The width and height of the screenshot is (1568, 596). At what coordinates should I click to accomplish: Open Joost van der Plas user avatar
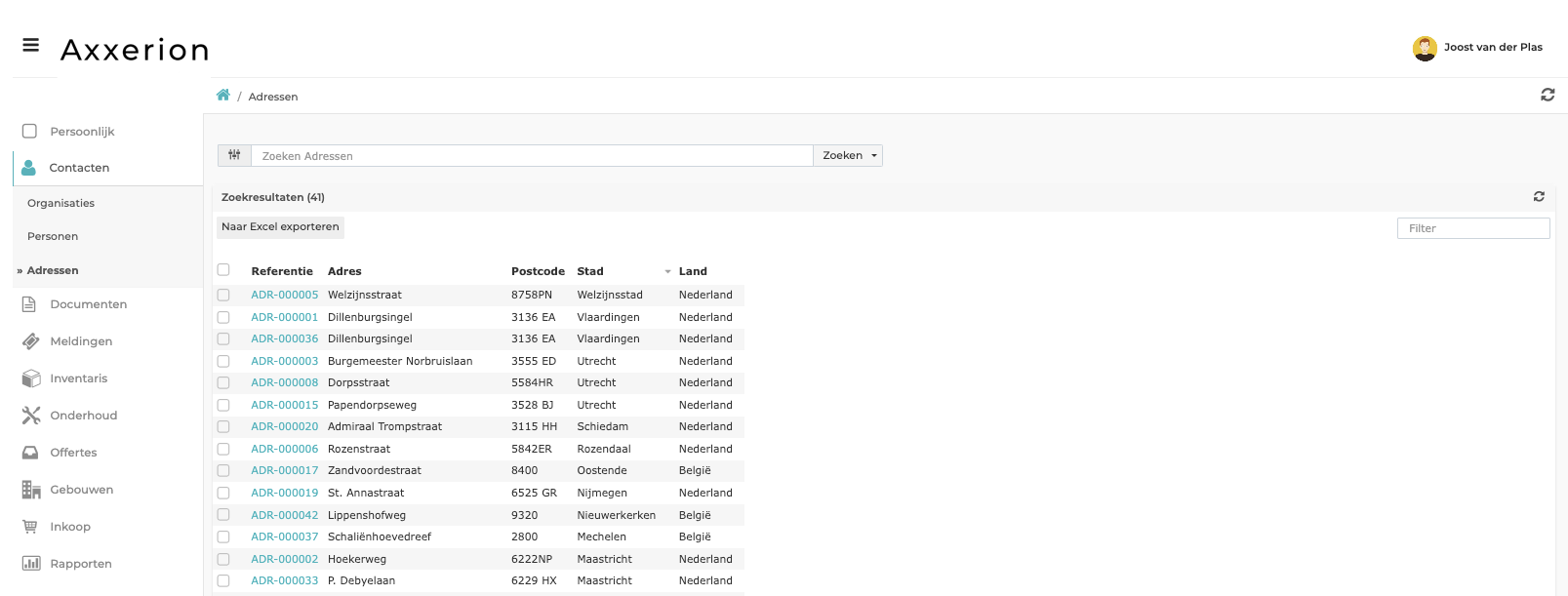1425,48
